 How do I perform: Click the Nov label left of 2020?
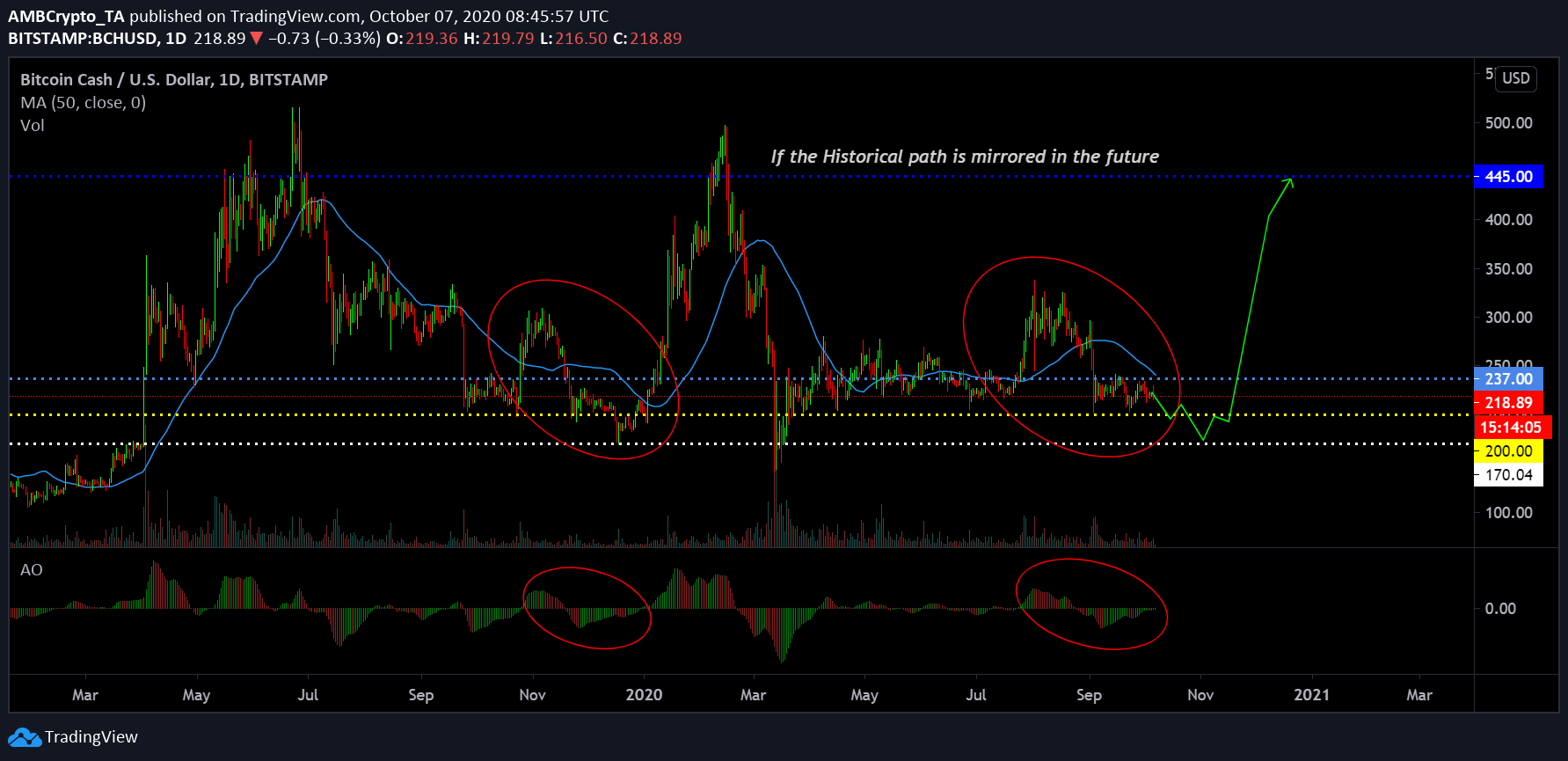(x=532, y=695)
